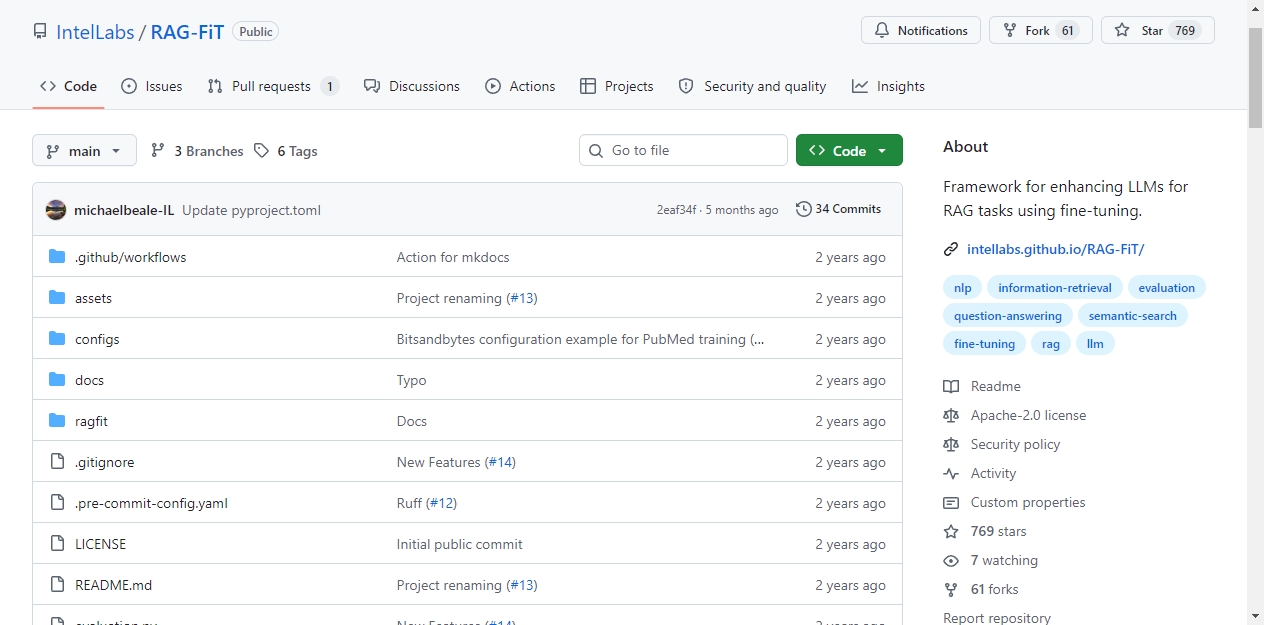
Task: Click folder icon beside configs
Action: coord(57,339)
